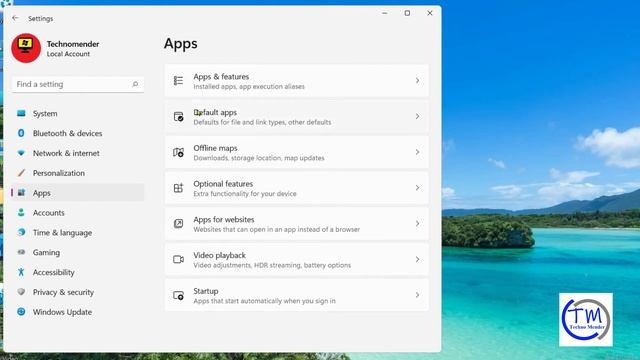The image size is (640, 360).
Task: Click the Network & internet wifi icon
Action: click(21, 153)
